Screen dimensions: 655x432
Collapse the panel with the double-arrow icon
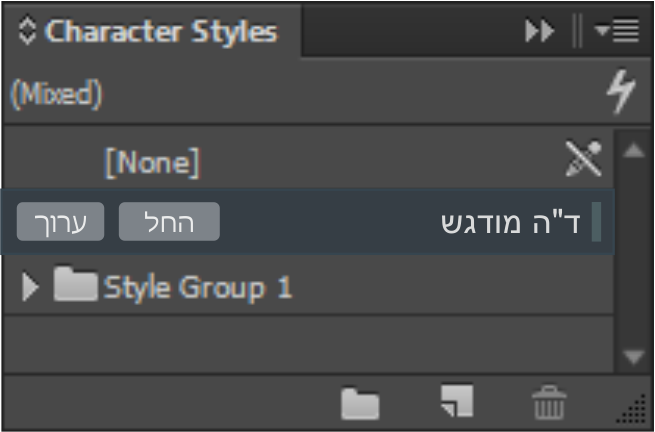coord(540,32)
